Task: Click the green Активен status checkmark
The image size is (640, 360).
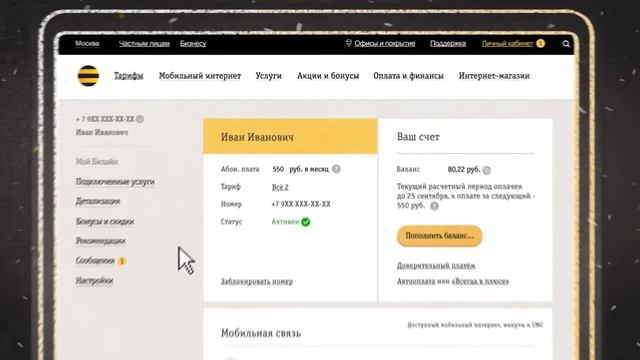Action: (x=305, y=222)
